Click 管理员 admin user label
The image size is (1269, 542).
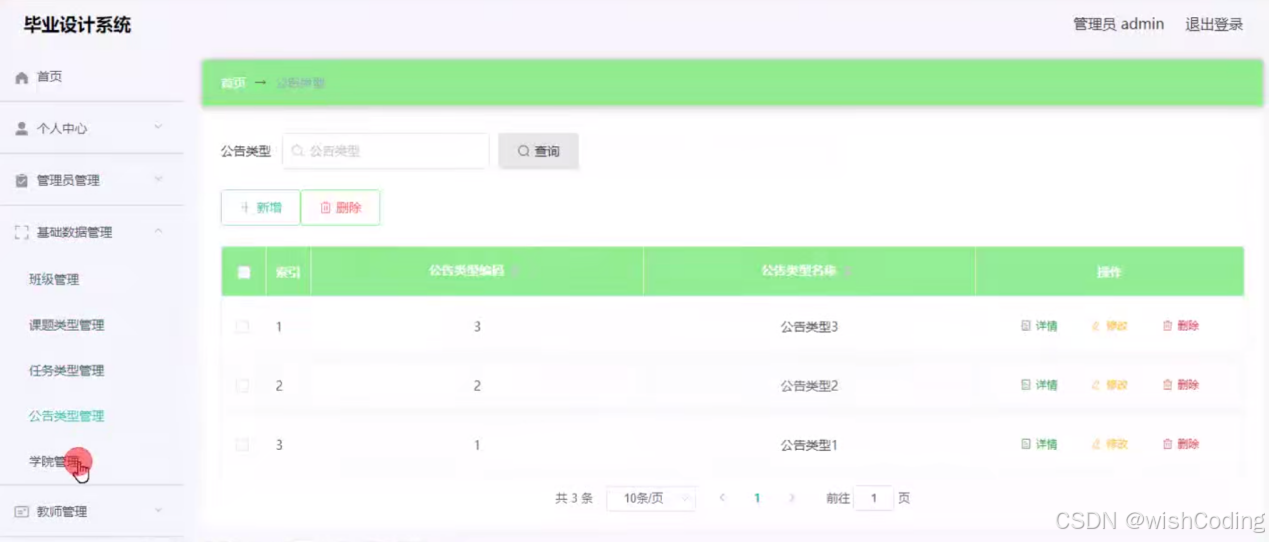tap(1118, 24)
